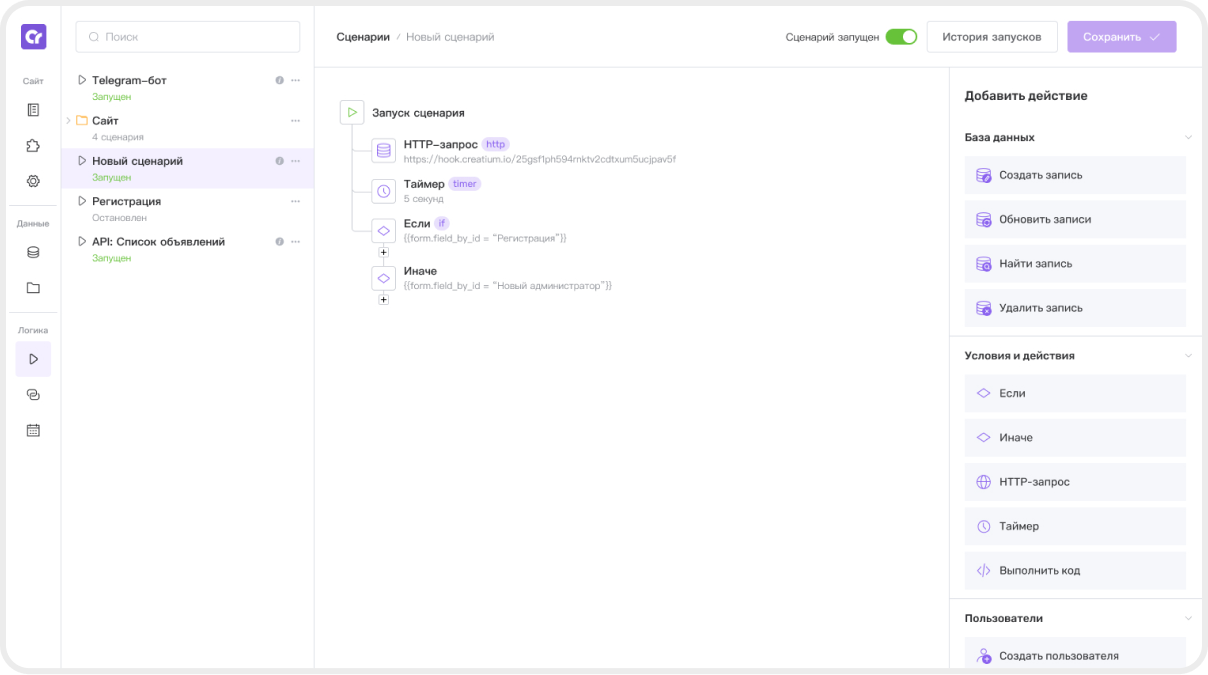The image size is (1208, 675).
Task: Open the more options menu for Telegram-бот
Action: tap(295, 80)
